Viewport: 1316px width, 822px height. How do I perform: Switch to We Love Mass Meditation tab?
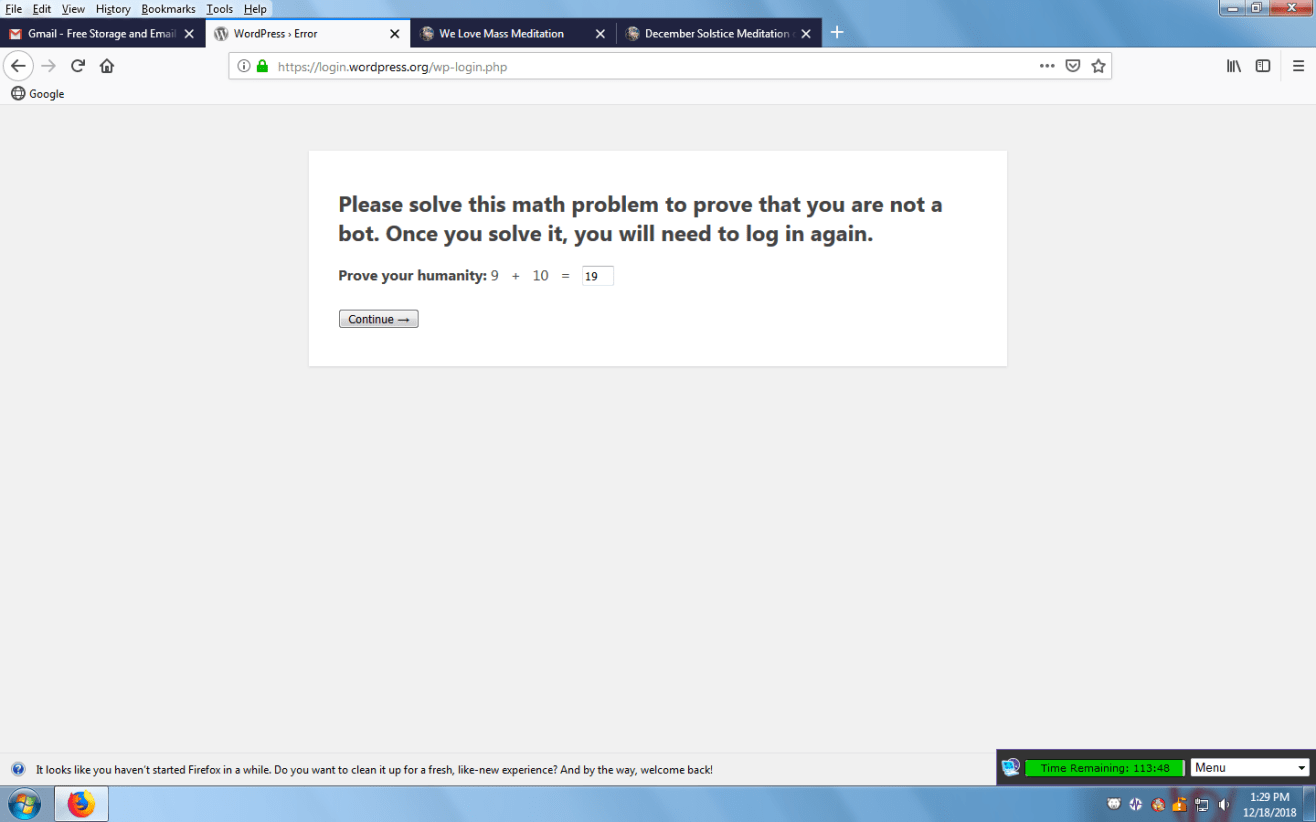(500, 34)
